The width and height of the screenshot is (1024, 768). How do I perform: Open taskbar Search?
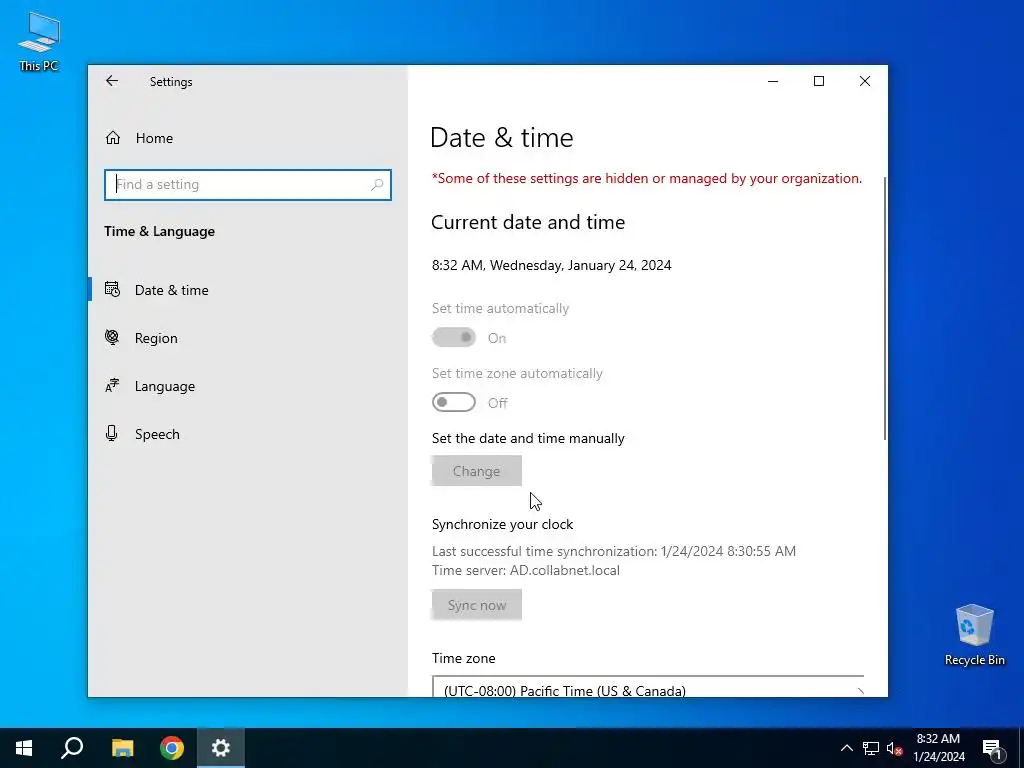click(72, 748)
